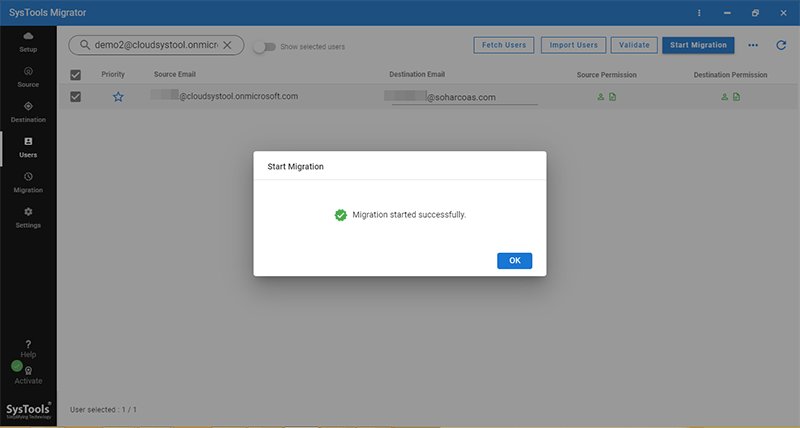The image size is (800, 428).
Task: Clear the search field with the X
Action: point(227,45)
